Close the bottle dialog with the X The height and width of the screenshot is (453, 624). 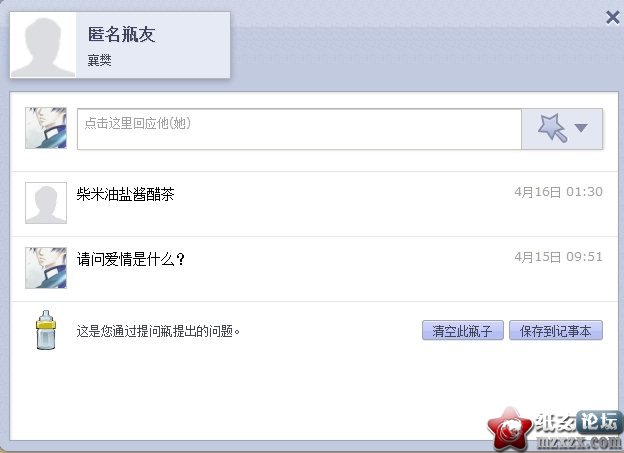tap(613, 17)
